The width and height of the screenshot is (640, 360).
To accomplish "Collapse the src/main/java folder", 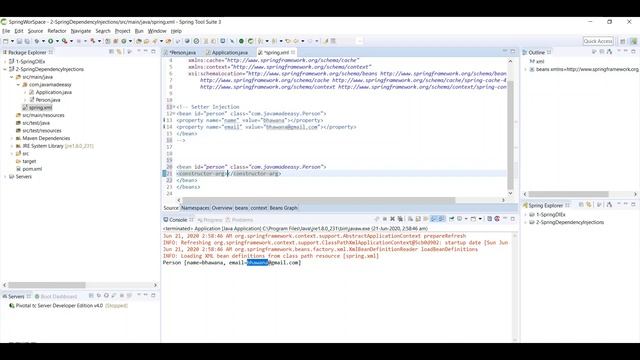I will pyautogui.click(x=12, y=77).
